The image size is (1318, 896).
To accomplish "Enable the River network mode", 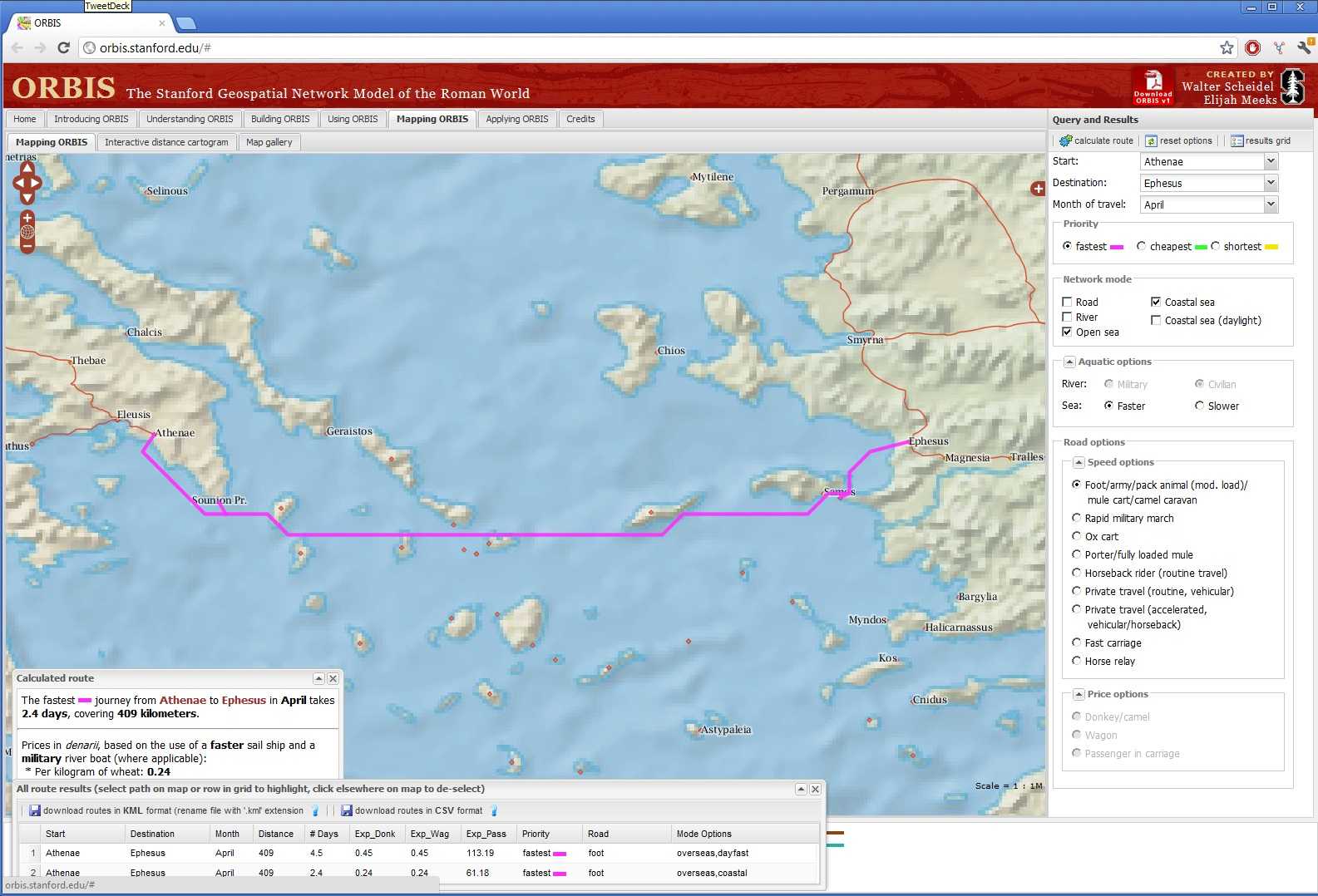I will pyautogui.click(x=1067, y=317).
